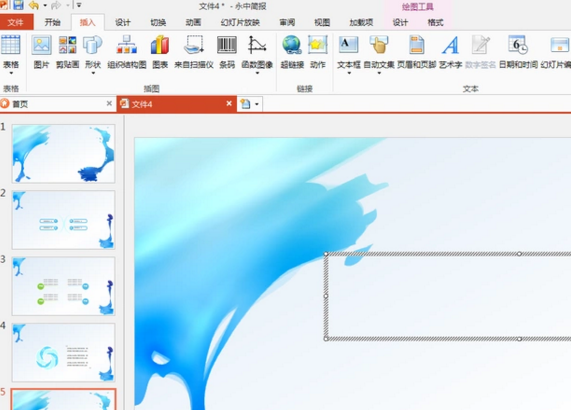Expand the 自动文集 dropdown arrow
This screenshot has width=571, height=410.
coord(379,73)
